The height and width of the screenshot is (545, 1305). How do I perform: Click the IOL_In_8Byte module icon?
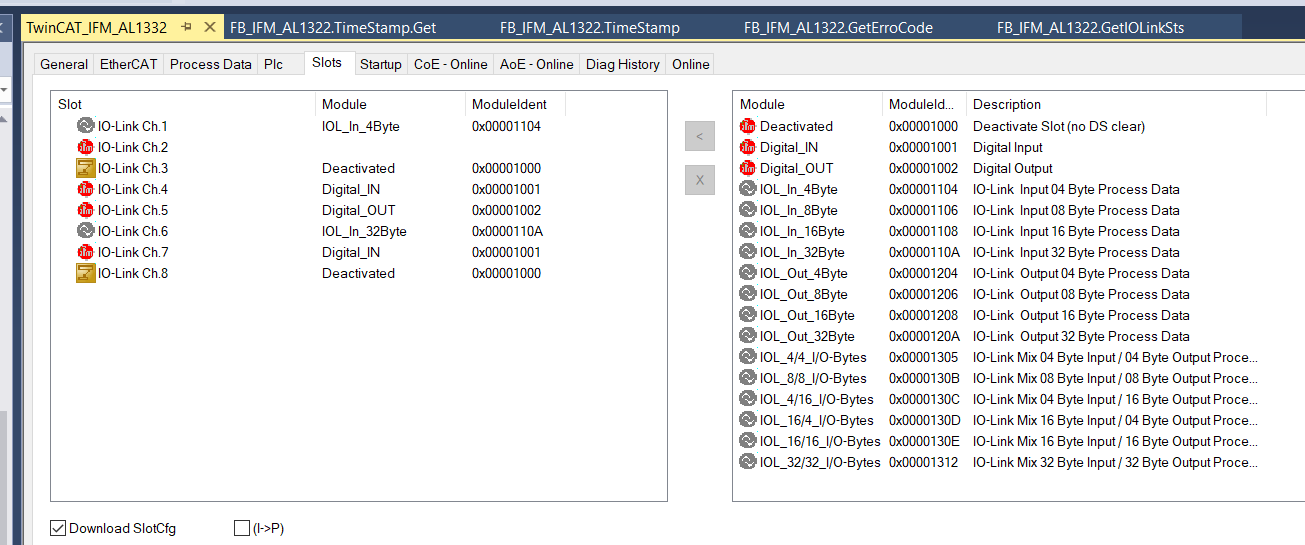click(x=748, y=210)
